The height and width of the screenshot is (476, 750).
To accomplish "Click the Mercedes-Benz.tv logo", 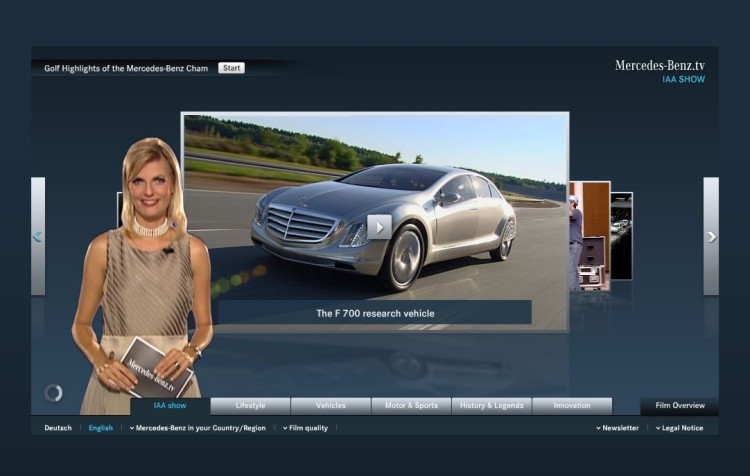I will 660,66.
